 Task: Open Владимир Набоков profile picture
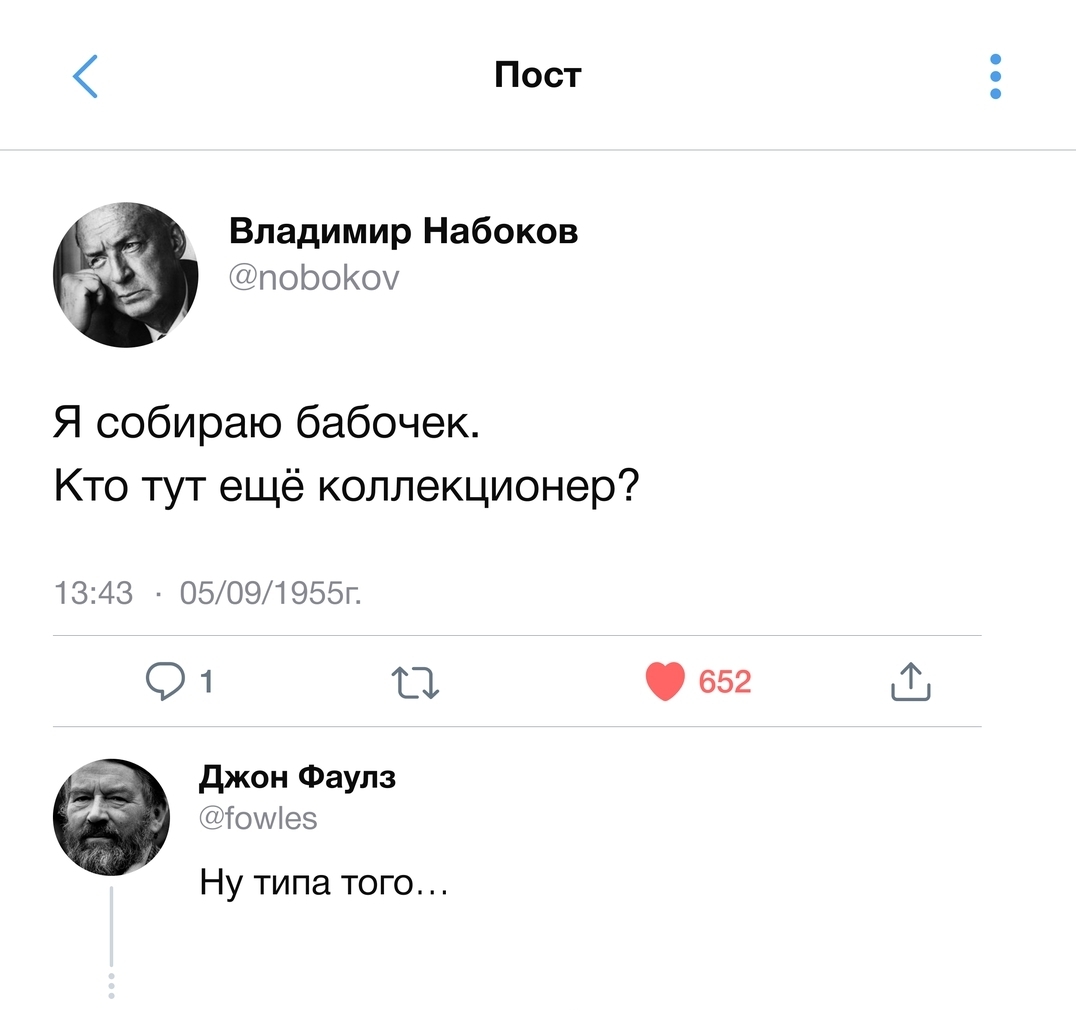125,275
